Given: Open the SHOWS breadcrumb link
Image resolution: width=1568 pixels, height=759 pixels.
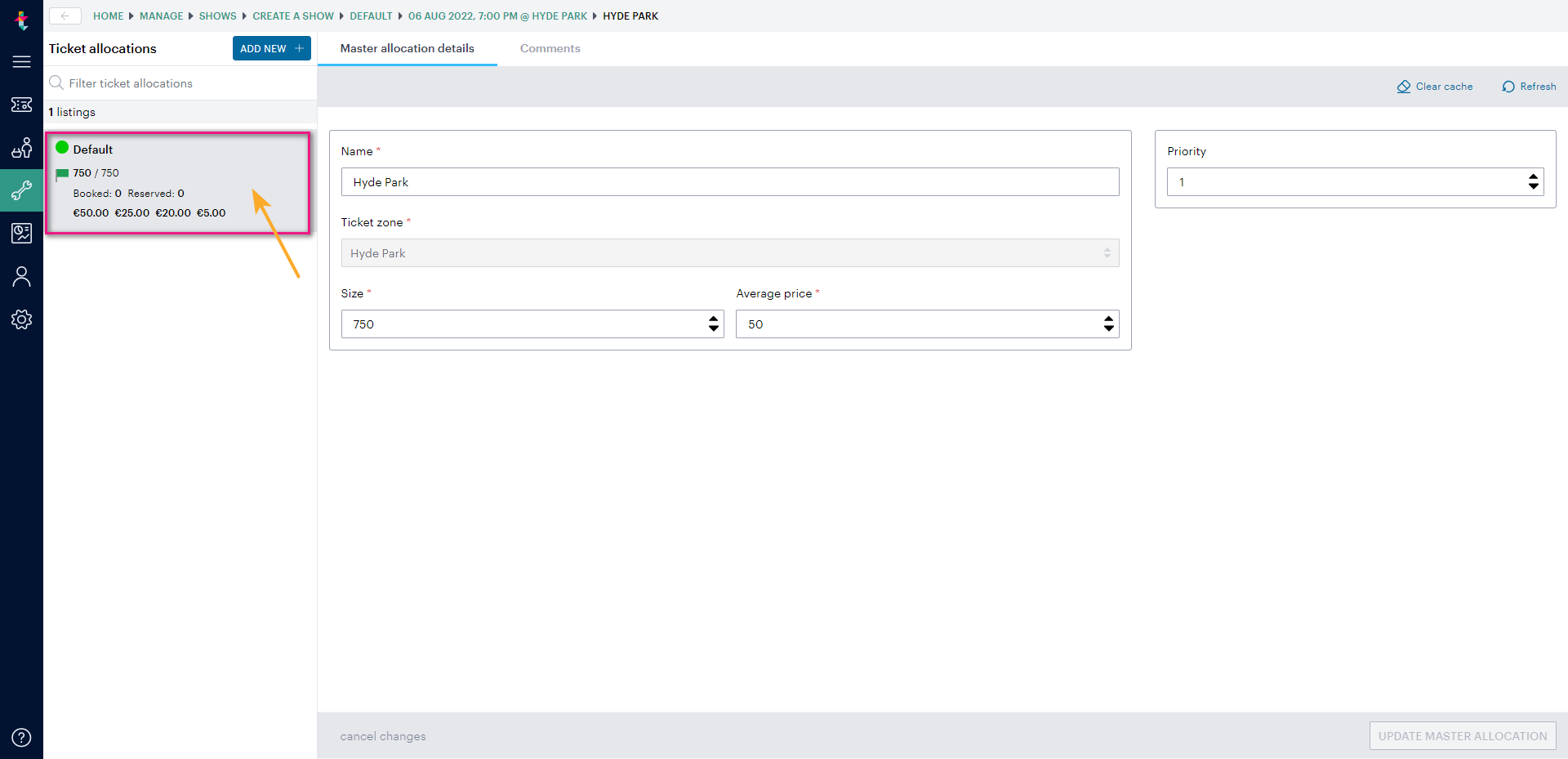Looking at the screenshot, I should [217, 16].
